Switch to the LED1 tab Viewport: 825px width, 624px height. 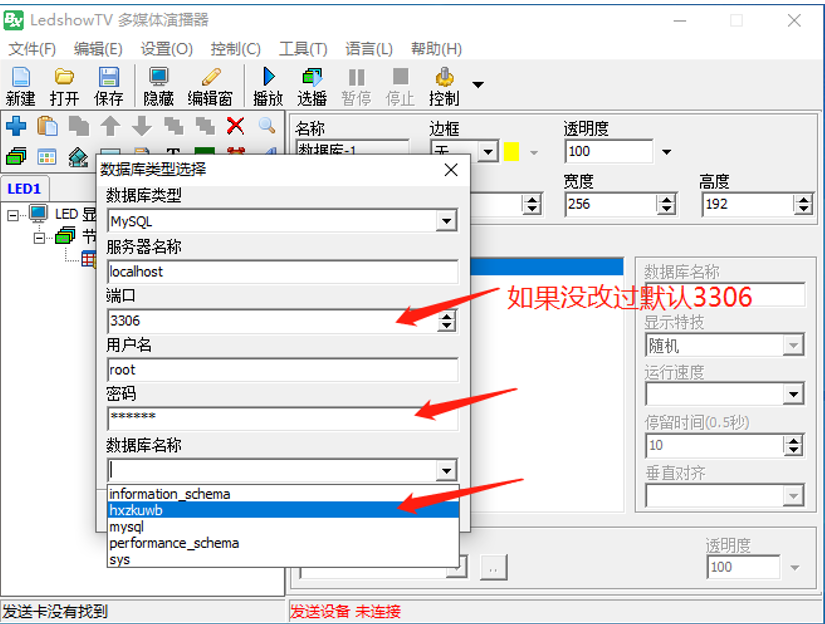coord(24,188)
